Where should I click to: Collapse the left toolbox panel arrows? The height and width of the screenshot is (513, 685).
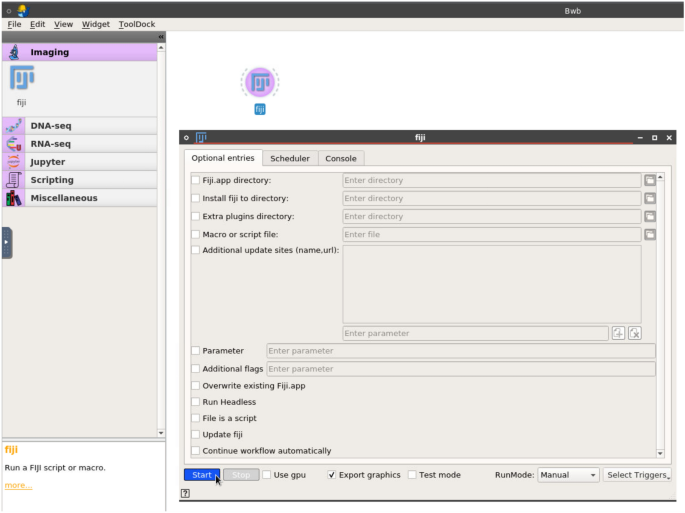tap(161, 37)
